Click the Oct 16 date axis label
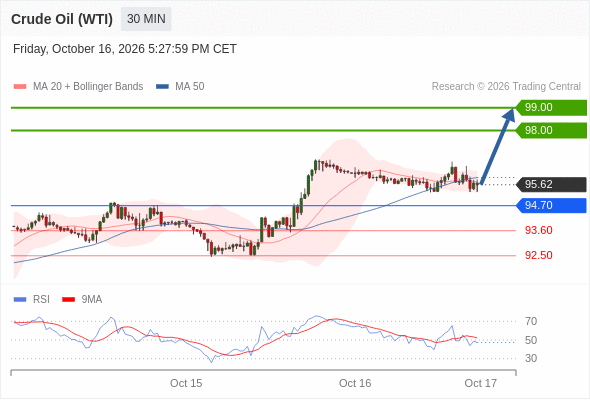Screen dimensions: 590x400 (x=355, y=383)
